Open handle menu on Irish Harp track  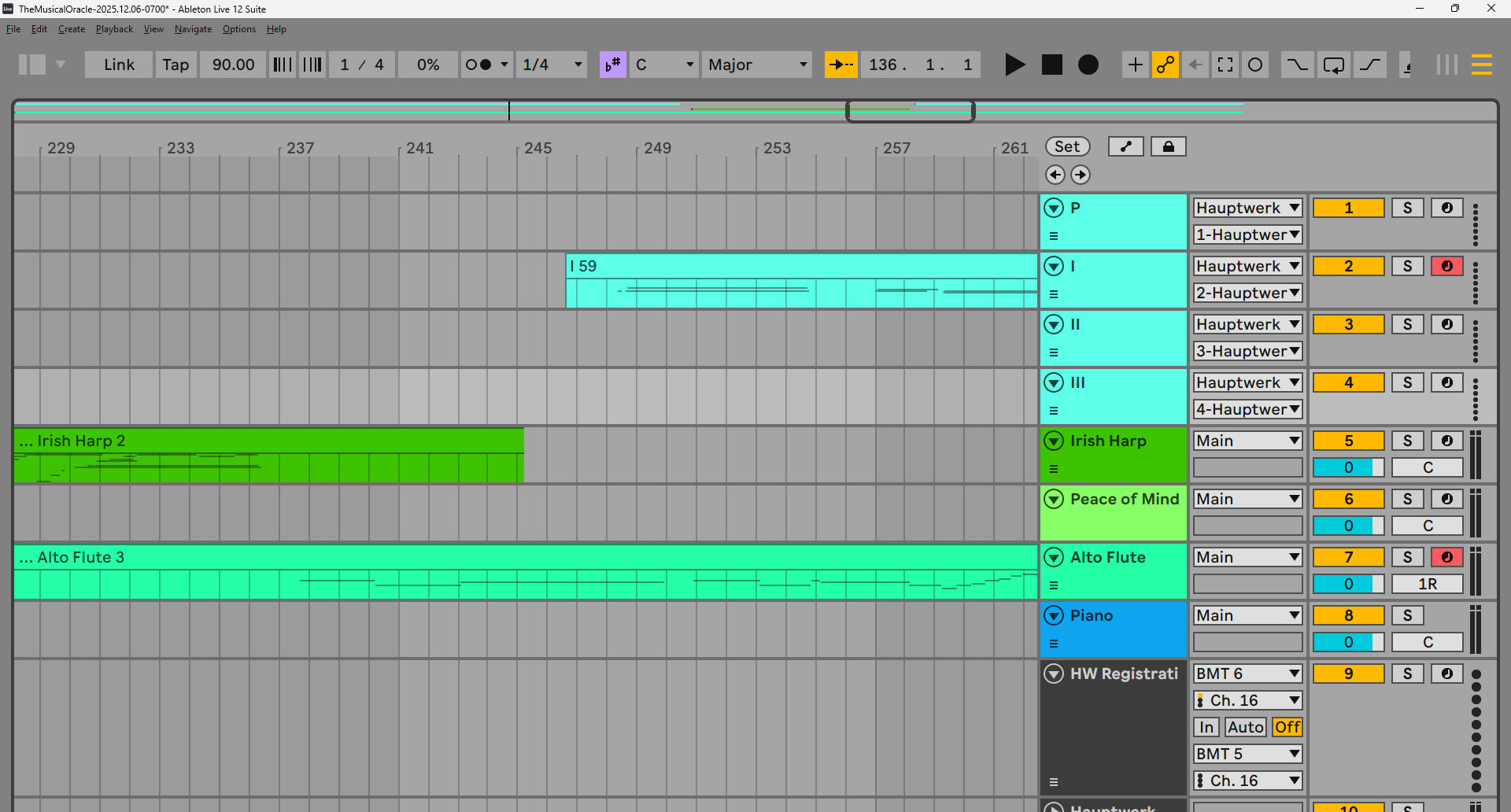click(x=1054, y=469)
